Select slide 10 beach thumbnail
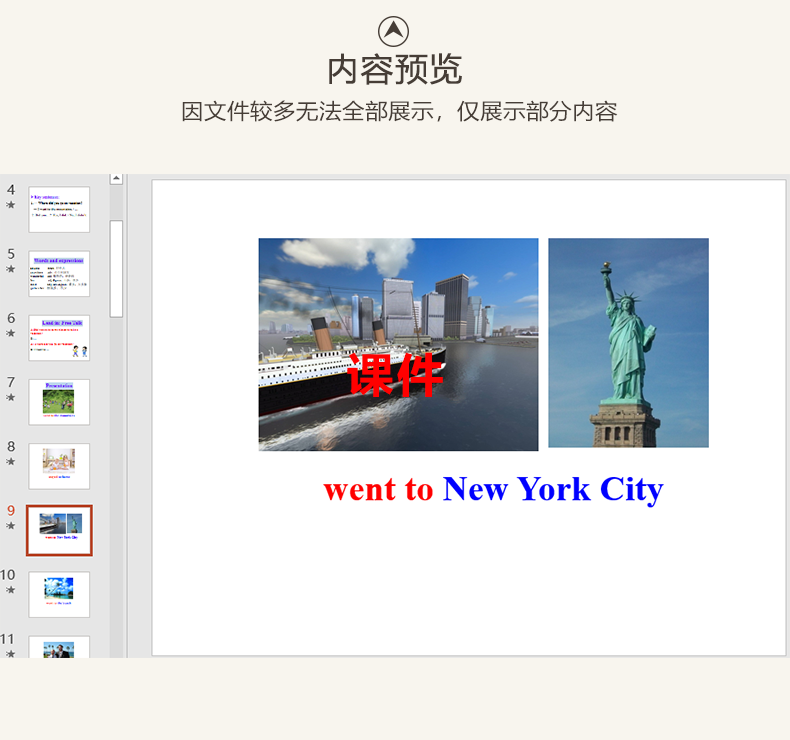This screenshot has width=790, height=740. [x=59, y=594]
